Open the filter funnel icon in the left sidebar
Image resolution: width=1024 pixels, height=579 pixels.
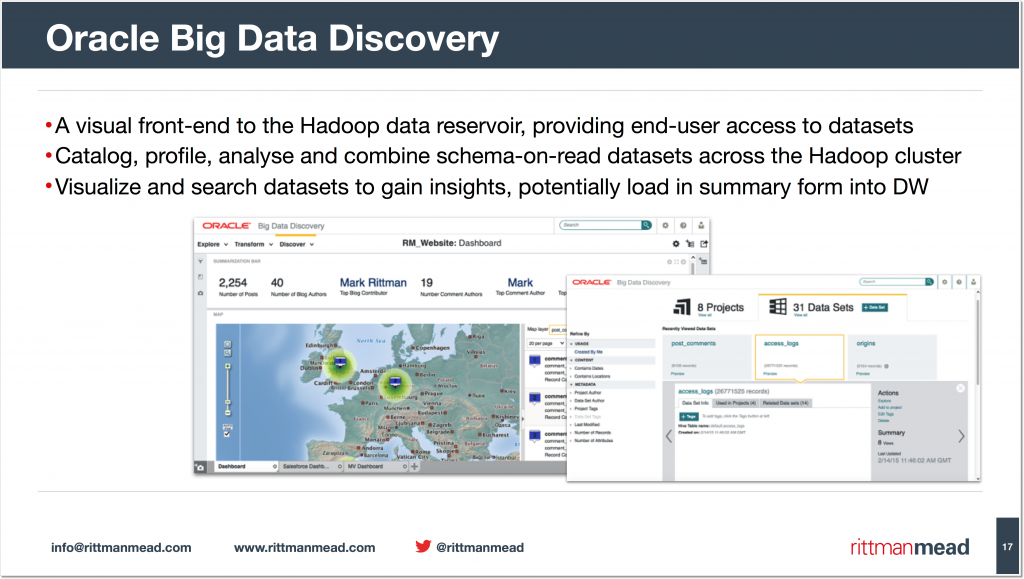pos(200,261)
